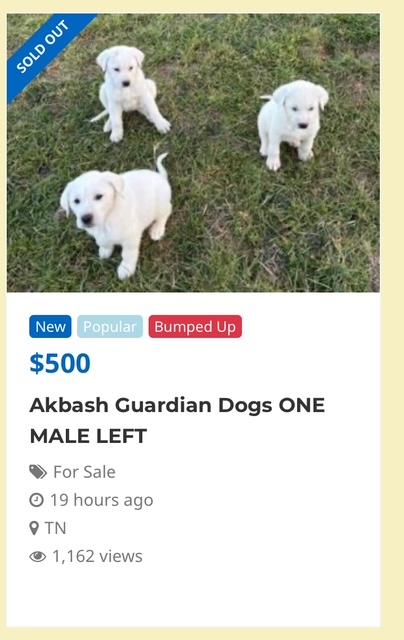Image resolution: width=404 pixels, height=640 pixels.
Task: Click the For Sale tag icon
Action: click(x=38, y=472)
